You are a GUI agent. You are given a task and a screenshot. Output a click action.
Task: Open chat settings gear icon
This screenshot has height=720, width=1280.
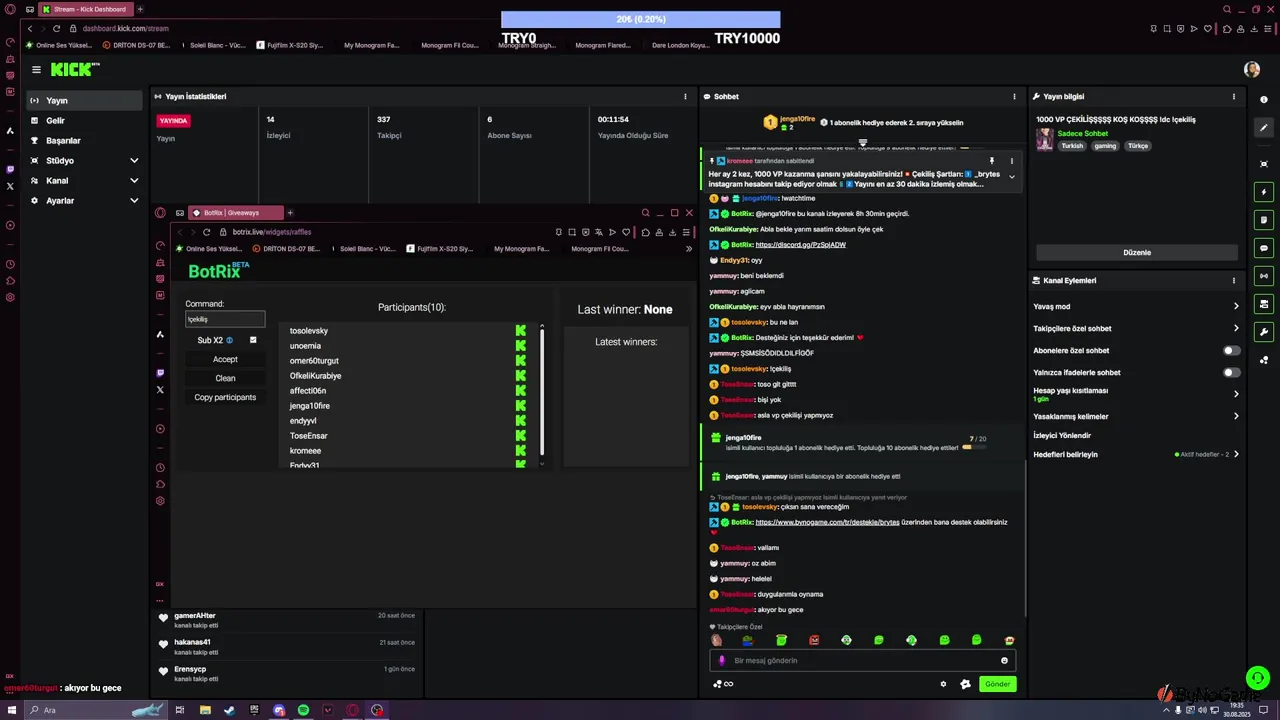[x=943, y=684]
